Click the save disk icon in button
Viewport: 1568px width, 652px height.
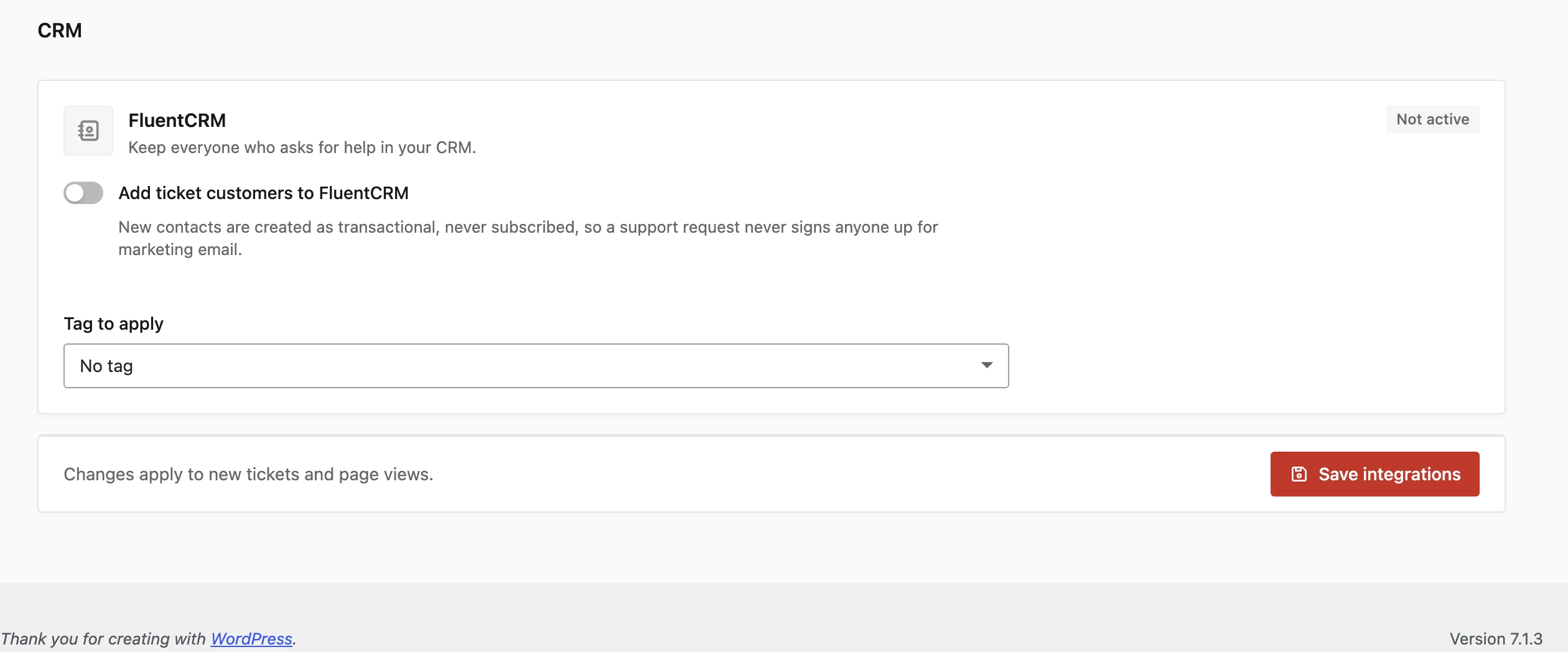[x=1299, y=474]
